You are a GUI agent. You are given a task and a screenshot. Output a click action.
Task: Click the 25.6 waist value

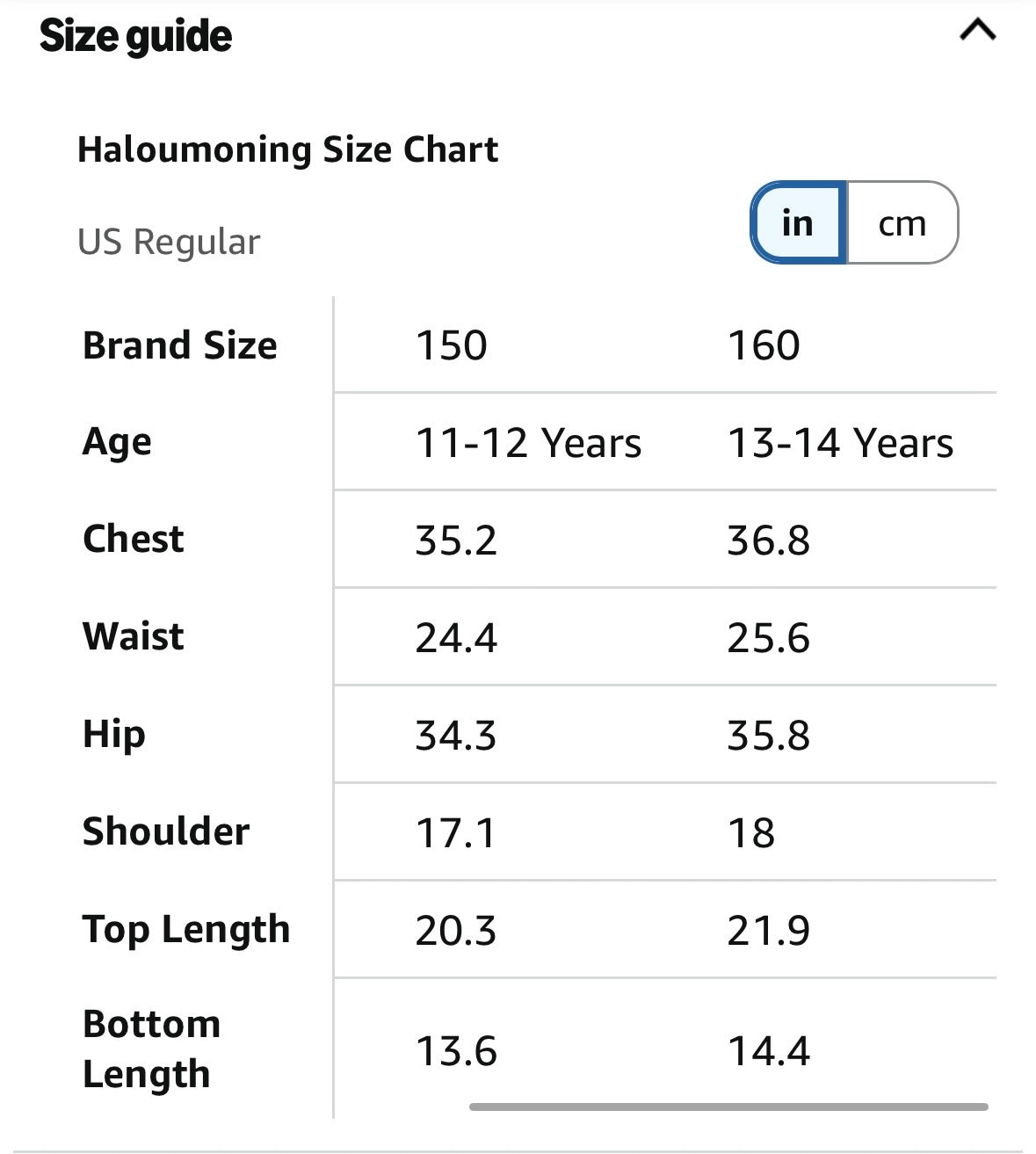768,638
